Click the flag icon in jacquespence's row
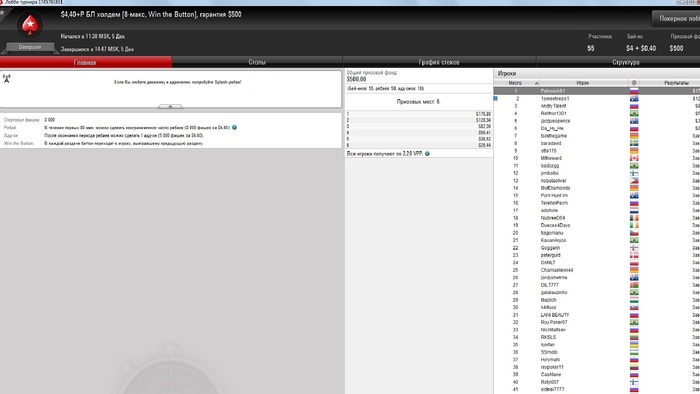Viewport: 700px width, 394px height. point(633,121)
